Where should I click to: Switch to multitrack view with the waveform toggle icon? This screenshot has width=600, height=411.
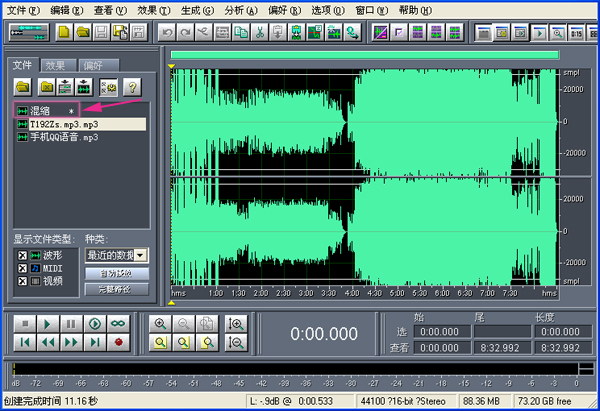coord(29,32)
